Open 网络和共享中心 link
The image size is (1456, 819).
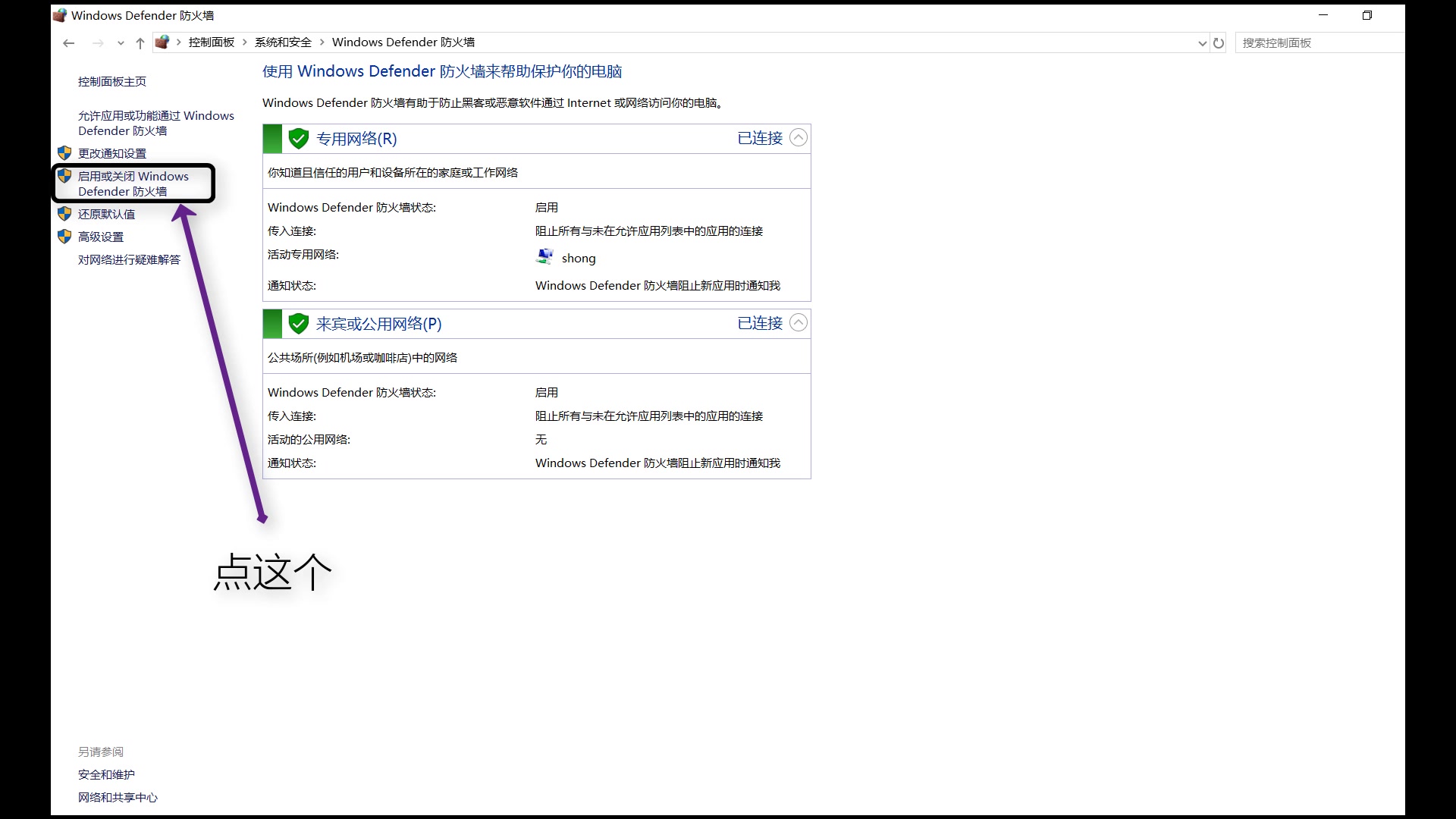tap(118, 798)
